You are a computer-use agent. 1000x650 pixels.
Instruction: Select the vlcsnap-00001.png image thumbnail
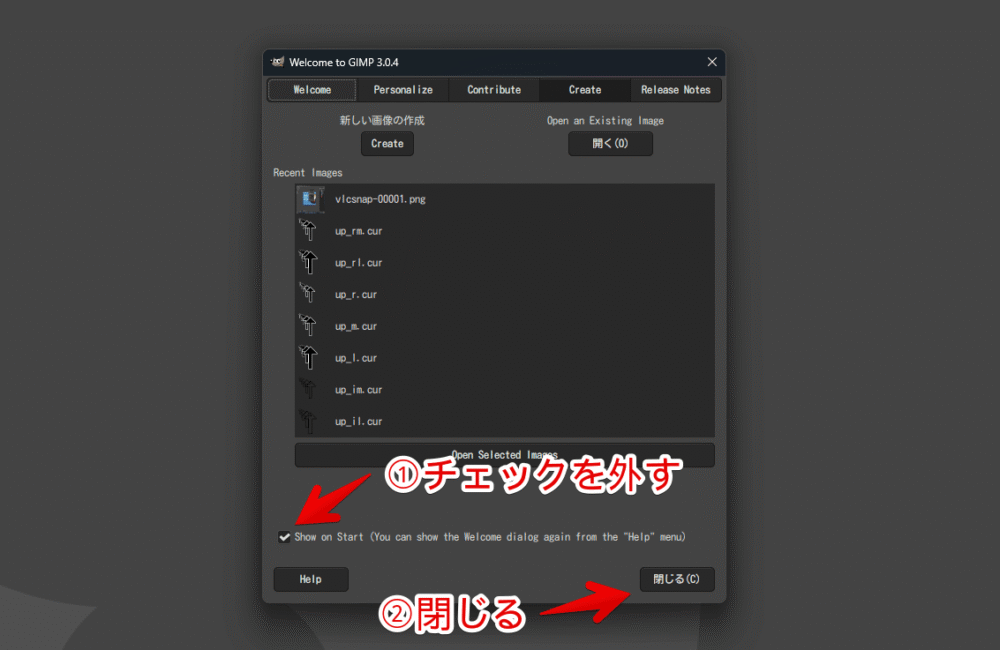pyautogui.click(x=310, y=198)
